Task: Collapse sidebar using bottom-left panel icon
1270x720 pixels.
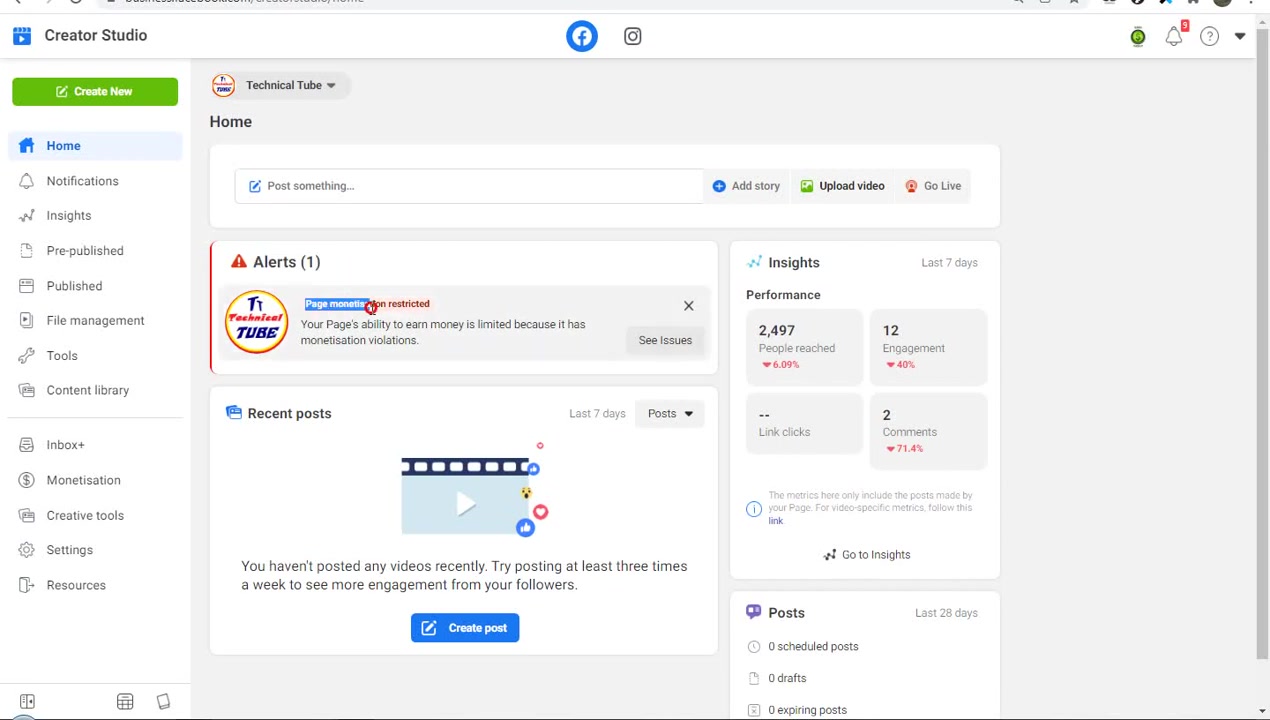Action: pyautogui.click(x=27, y=702)
